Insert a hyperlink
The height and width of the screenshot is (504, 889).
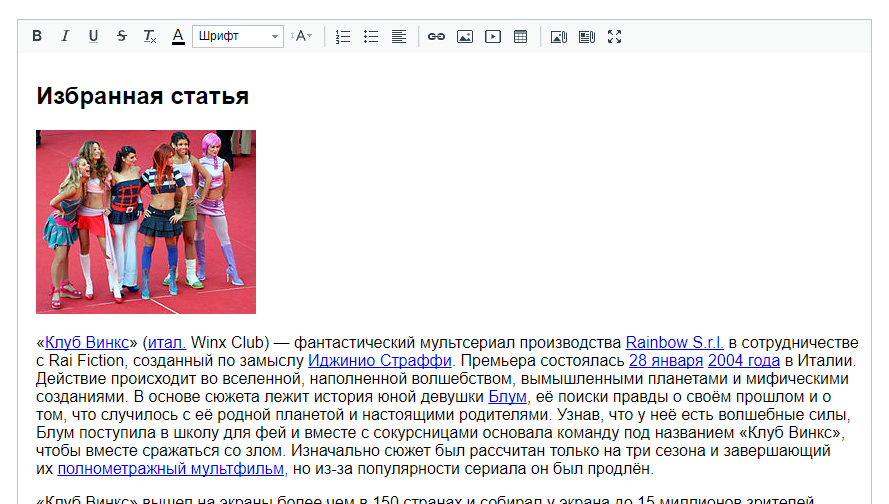436,37
